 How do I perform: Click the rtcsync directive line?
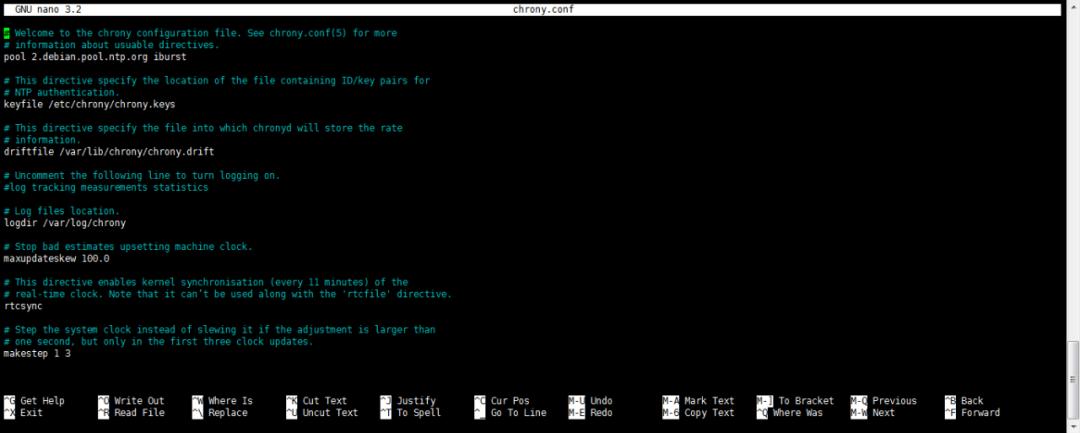(x=23, y=306)
